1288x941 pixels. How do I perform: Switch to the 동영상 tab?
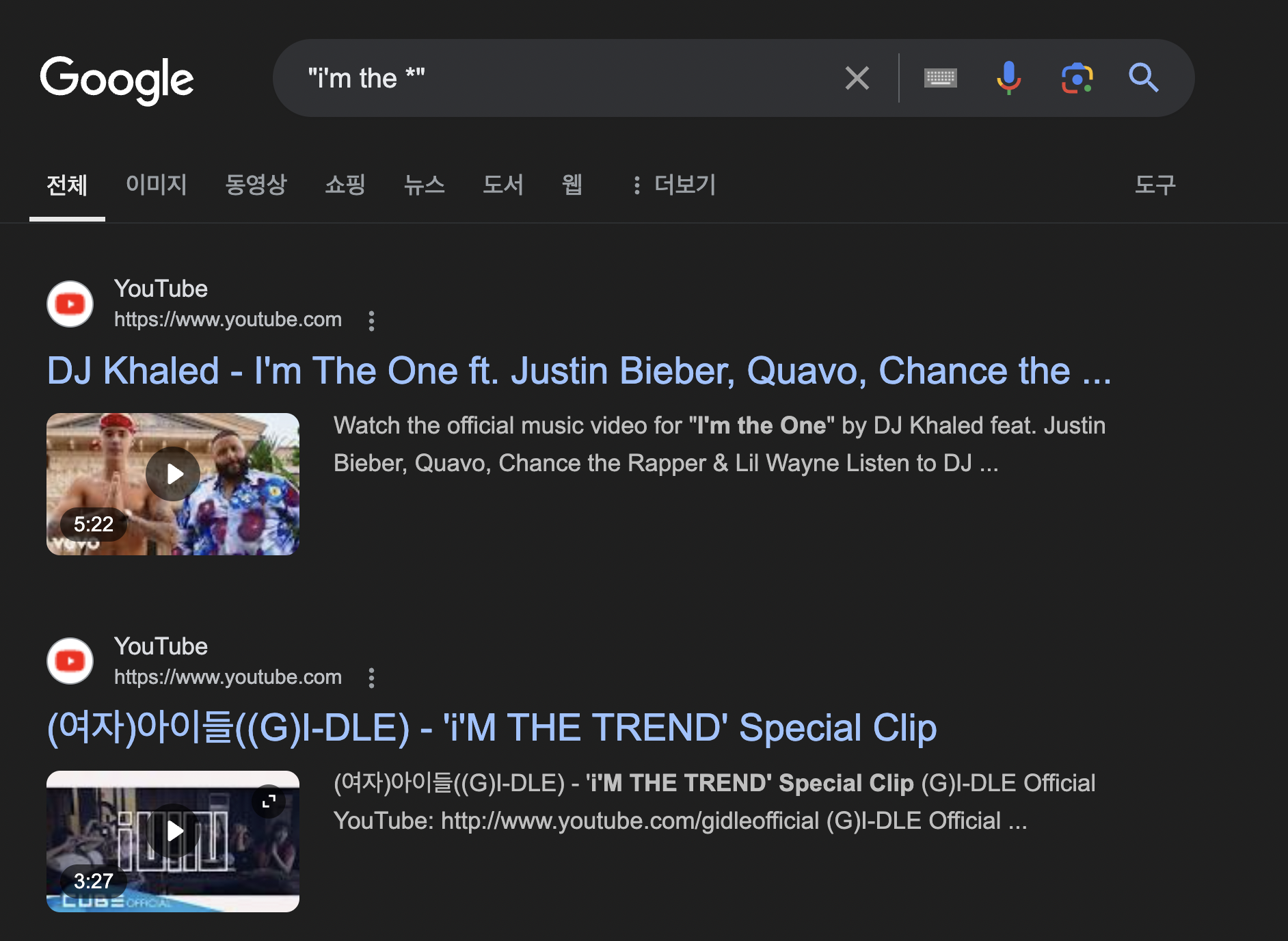(x=256, y=185)
